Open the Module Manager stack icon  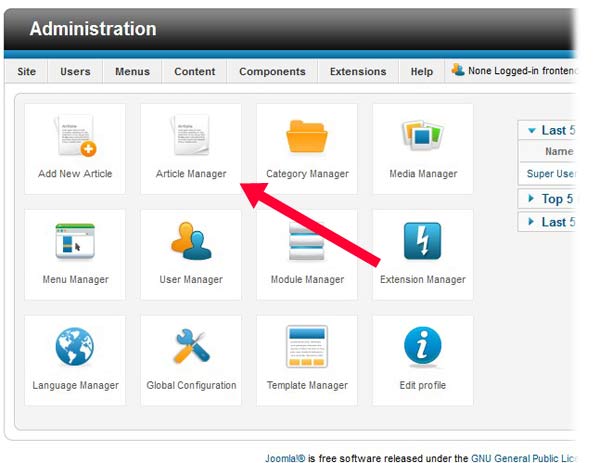tap(307, 241)
